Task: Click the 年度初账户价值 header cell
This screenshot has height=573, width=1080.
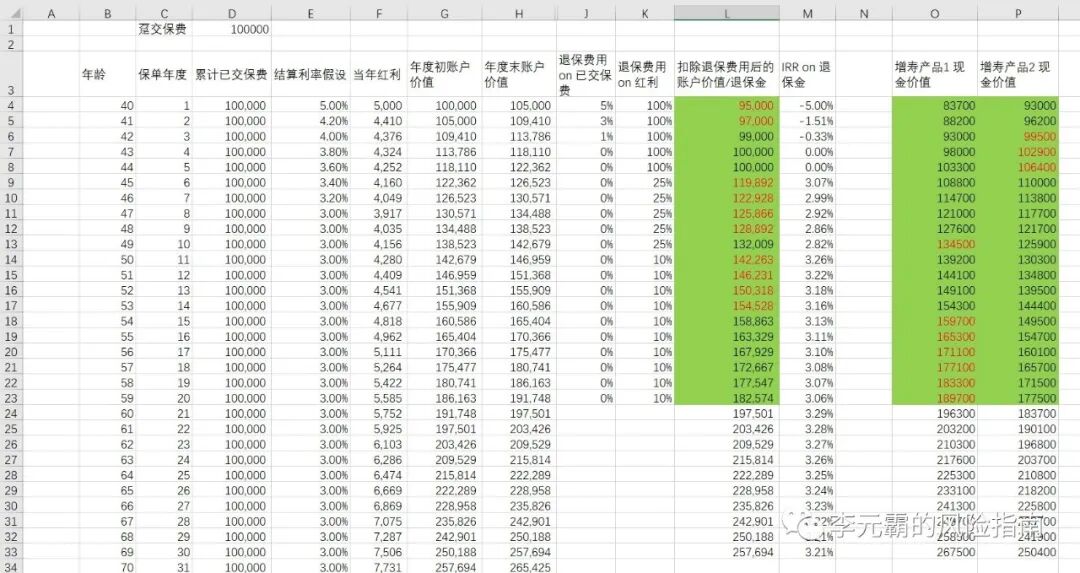Action: pyautogui.click(x=444, y=74)
